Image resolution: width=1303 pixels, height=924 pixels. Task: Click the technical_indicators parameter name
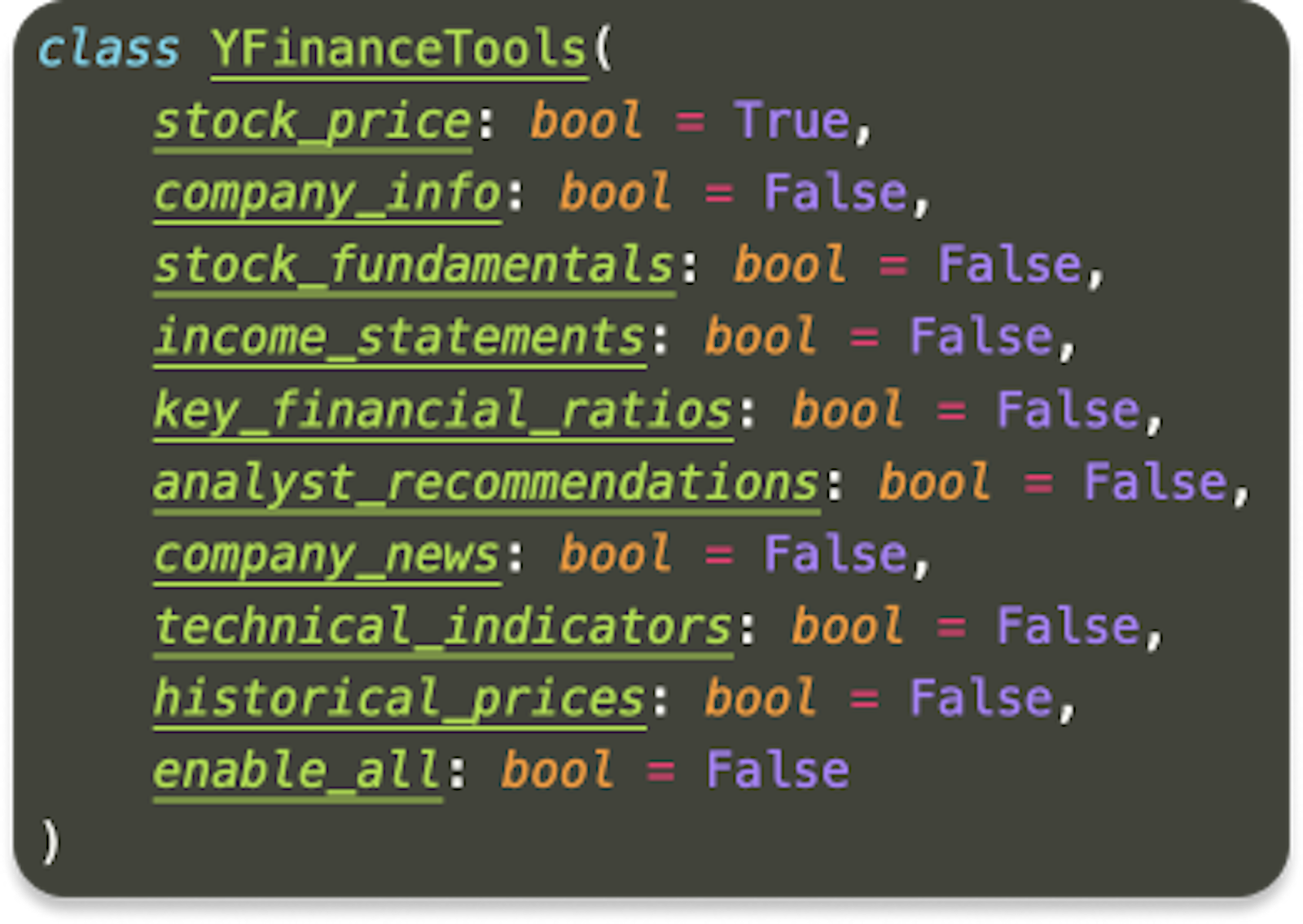[443, 626]
